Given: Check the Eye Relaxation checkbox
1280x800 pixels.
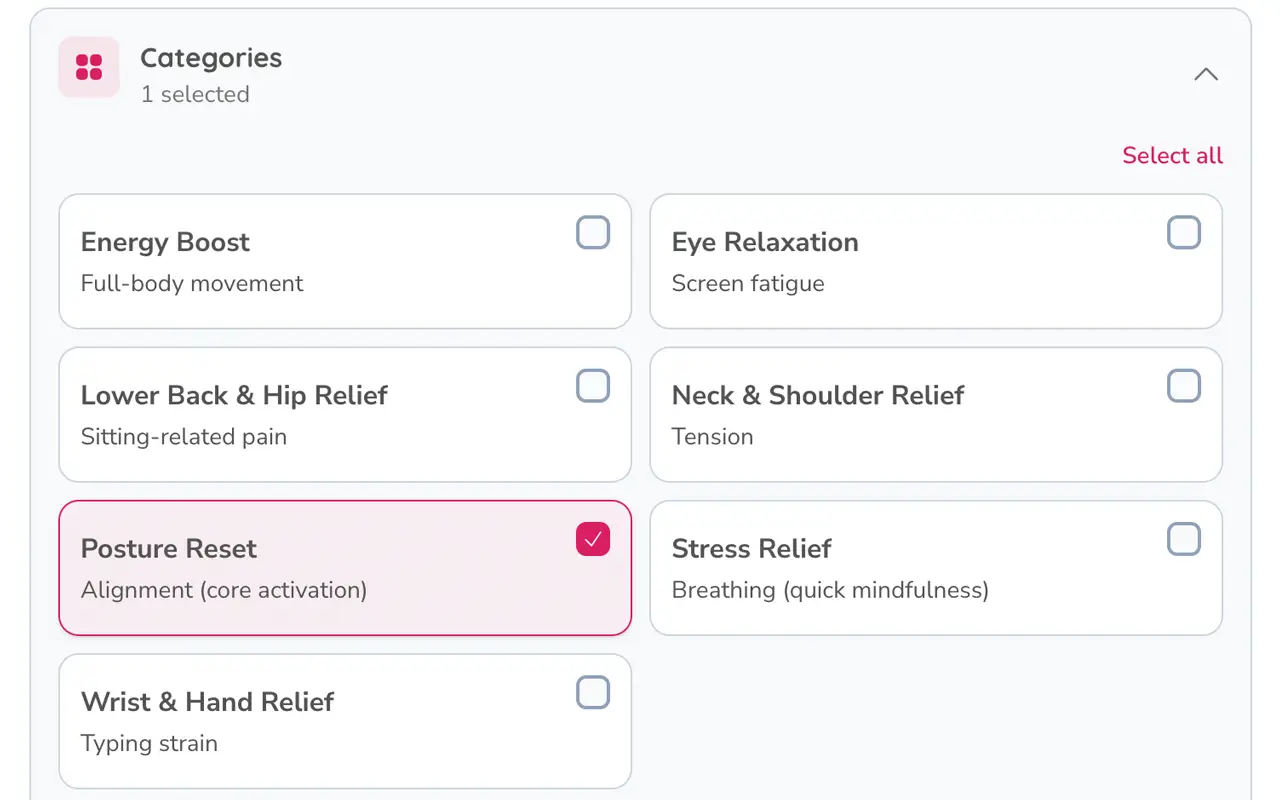Looking at the screenshot, I should 1184,233.
